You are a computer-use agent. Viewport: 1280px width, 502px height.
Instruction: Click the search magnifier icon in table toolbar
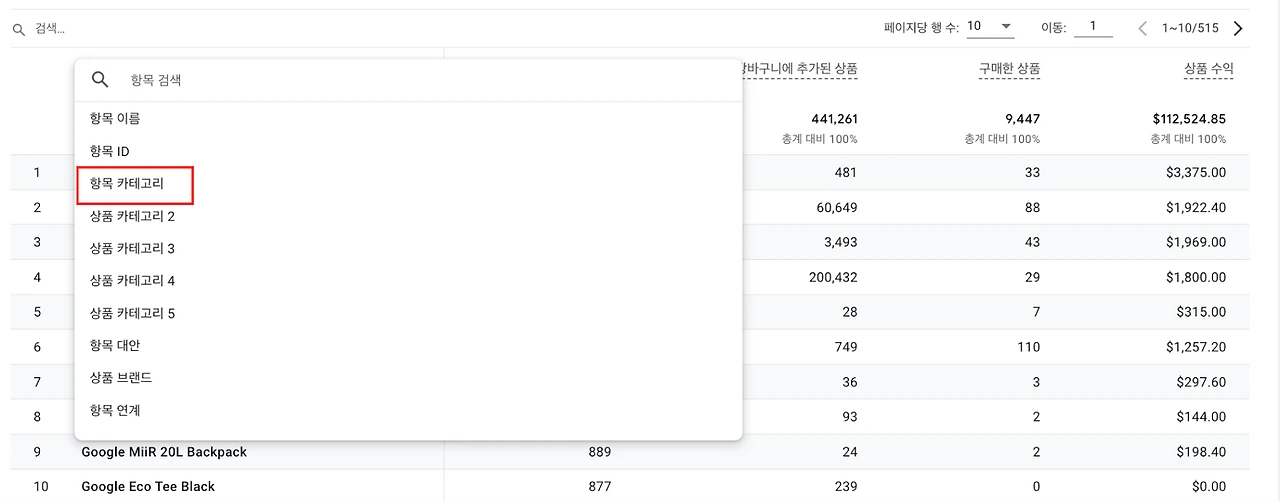coord(19,30)
